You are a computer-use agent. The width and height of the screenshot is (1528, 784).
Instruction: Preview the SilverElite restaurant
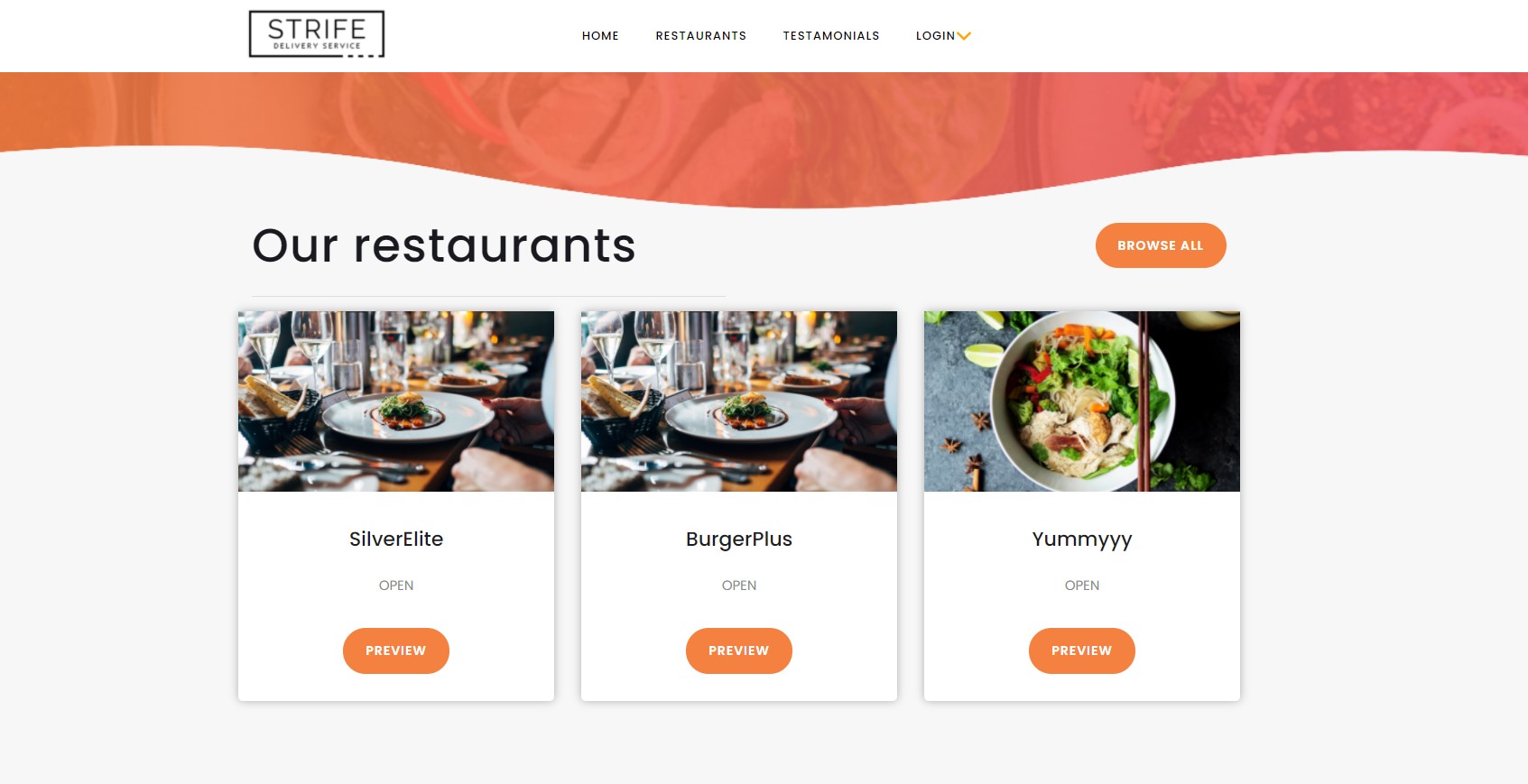[396, 650]
